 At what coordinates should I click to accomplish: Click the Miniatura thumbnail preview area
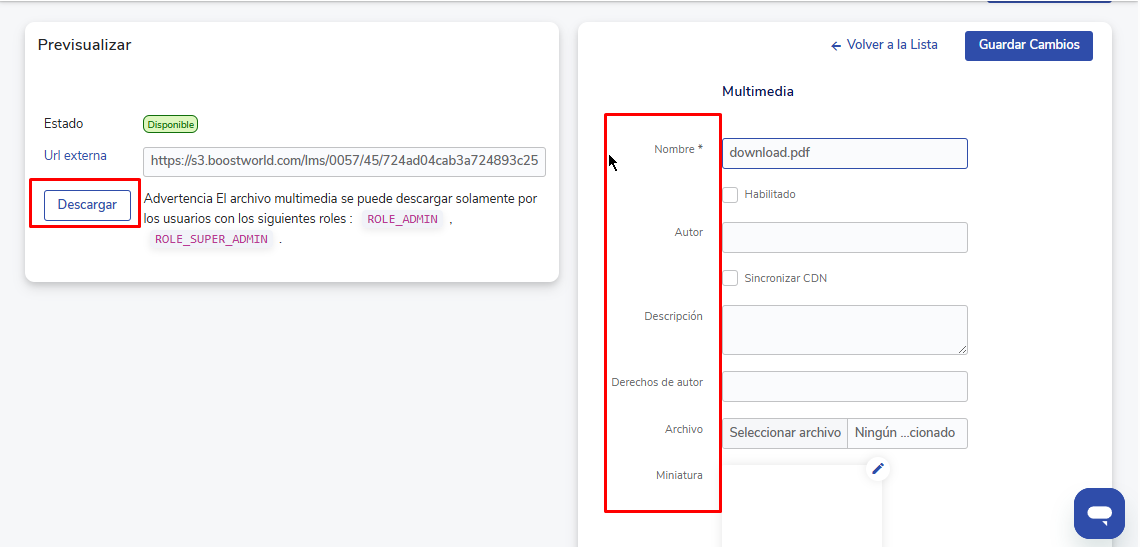(800, 510)
